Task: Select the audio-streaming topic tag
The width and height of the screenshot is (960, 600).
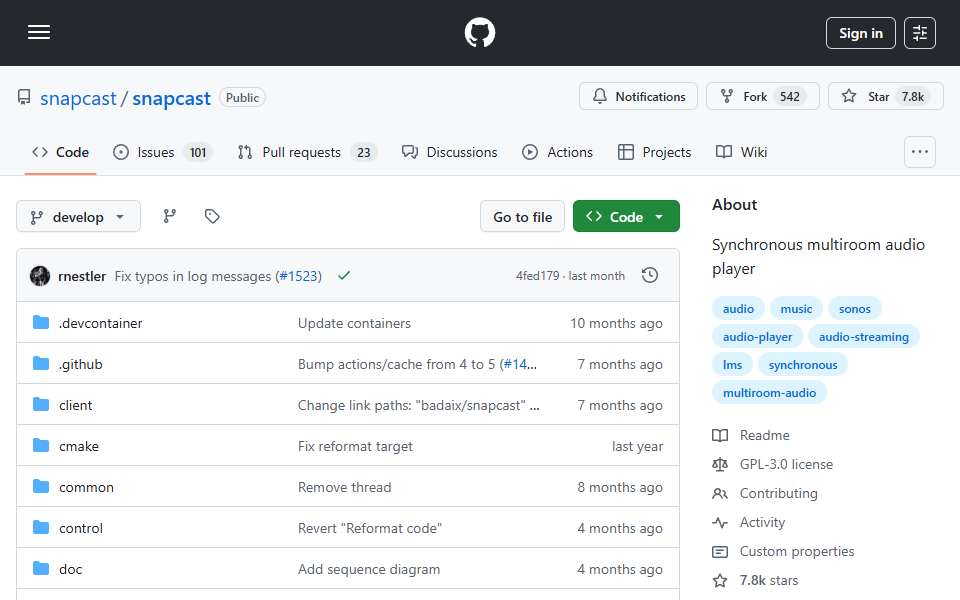Action: (863, 337)
